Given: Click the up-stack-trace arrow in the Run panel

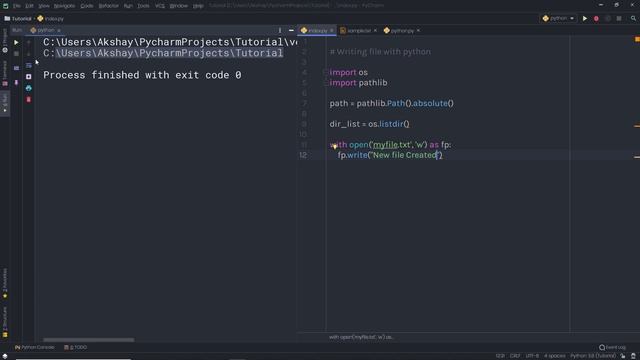Looking at the screenshot, I should [x=29, y=42].
